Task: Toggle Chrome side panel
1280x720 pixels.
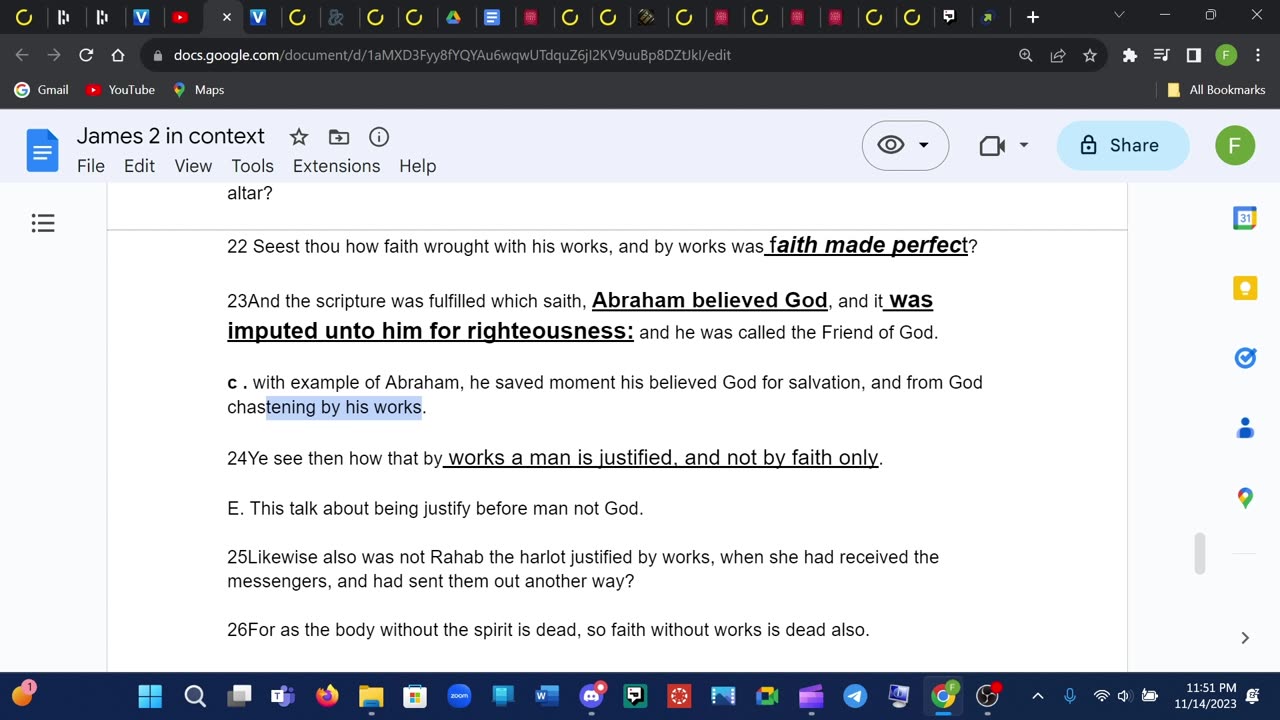Action: pos(1193,56)
